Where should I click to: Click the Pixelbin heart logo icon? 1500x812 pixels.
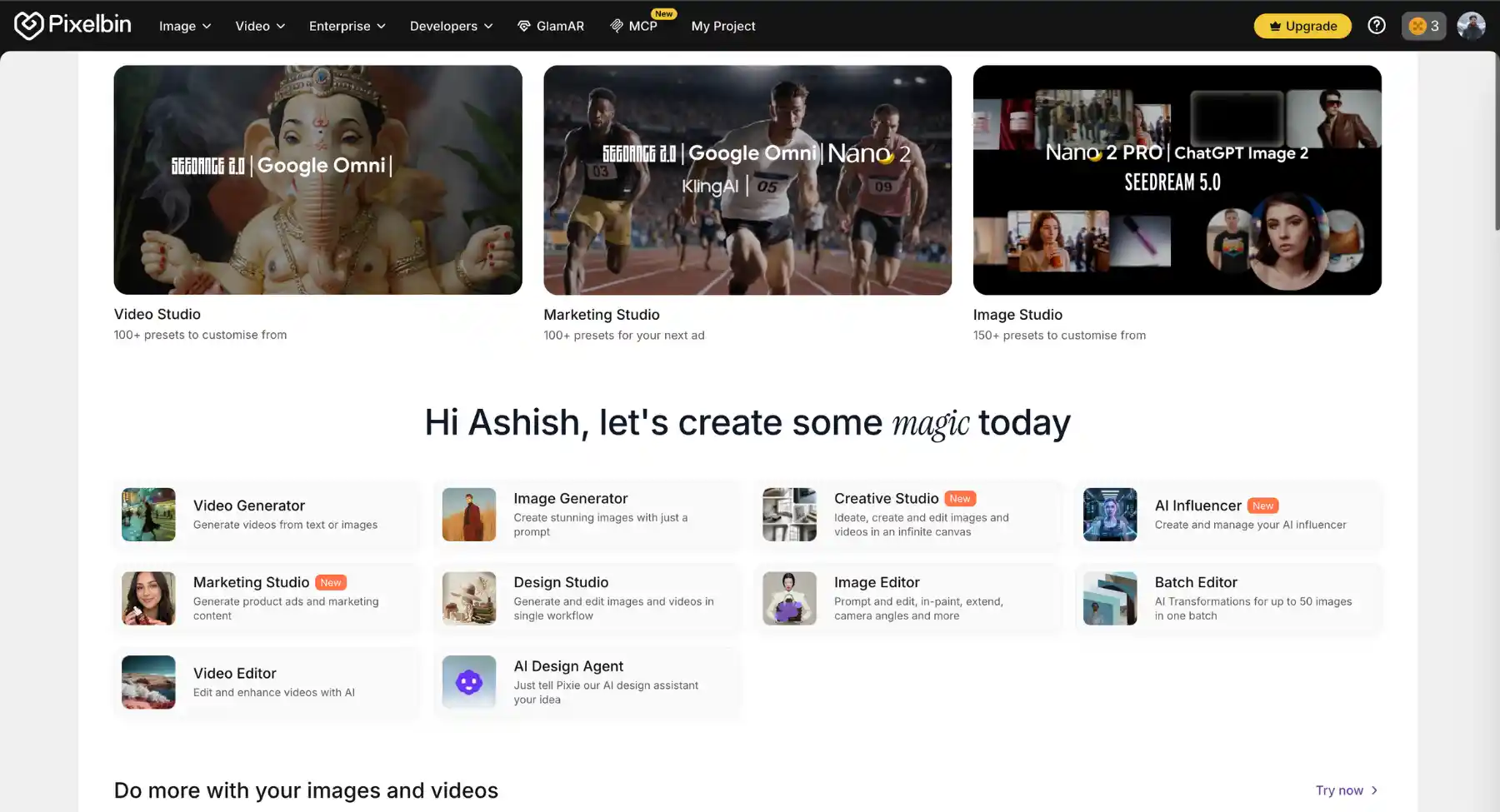[x=28, y=26]
